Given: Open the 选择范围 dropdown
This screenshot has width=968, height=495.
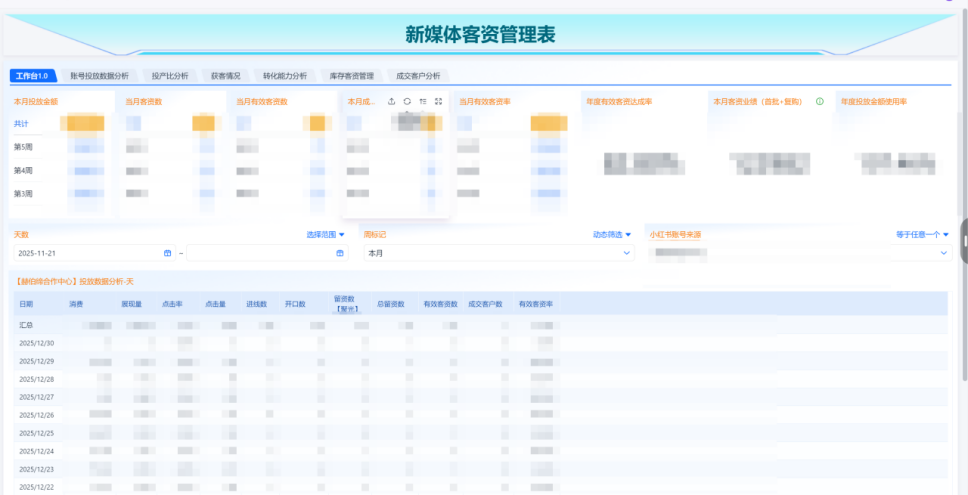Looking at the screenshot, I should tap(325, 235).
